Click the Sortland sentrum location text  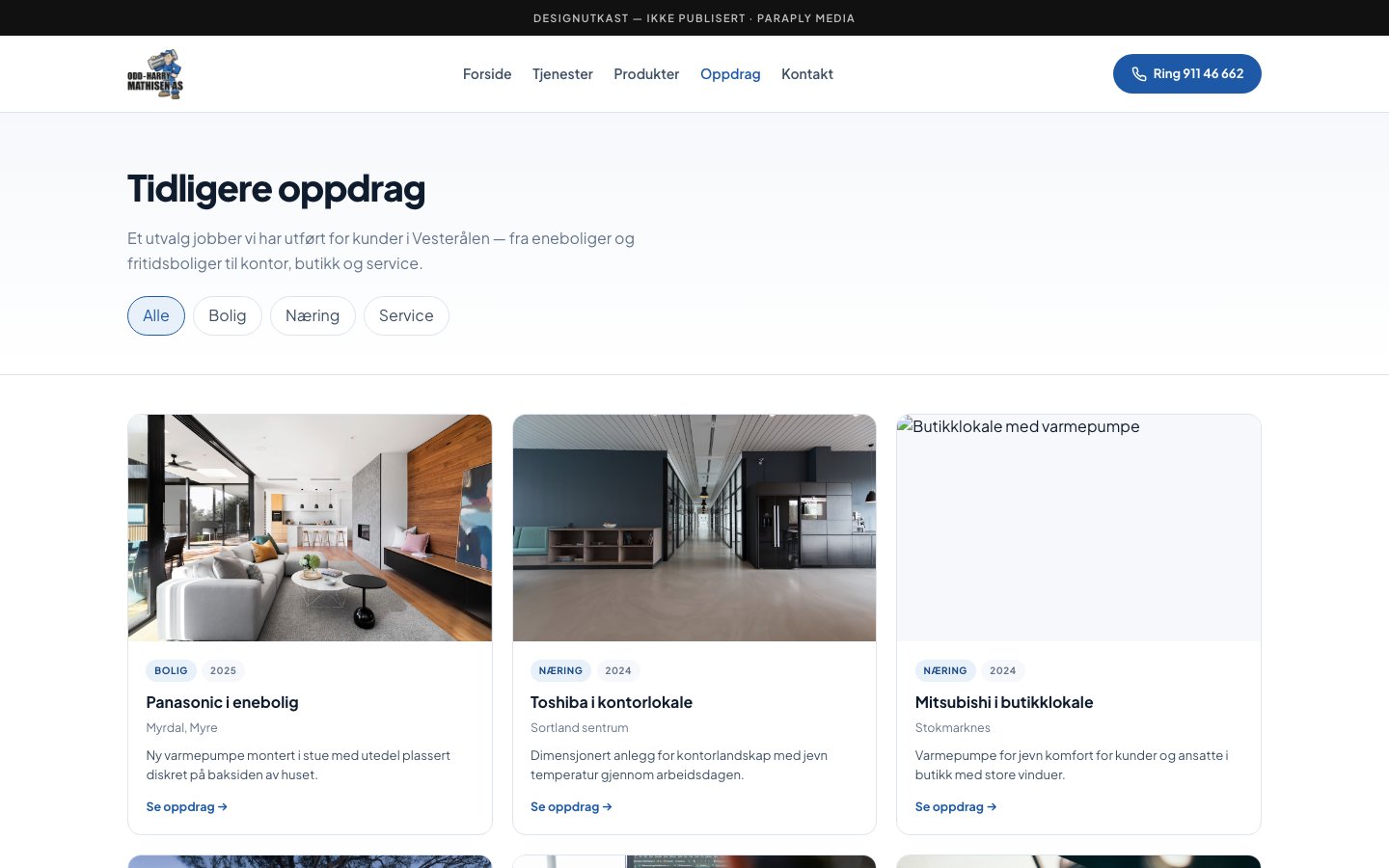coord(579,728)
